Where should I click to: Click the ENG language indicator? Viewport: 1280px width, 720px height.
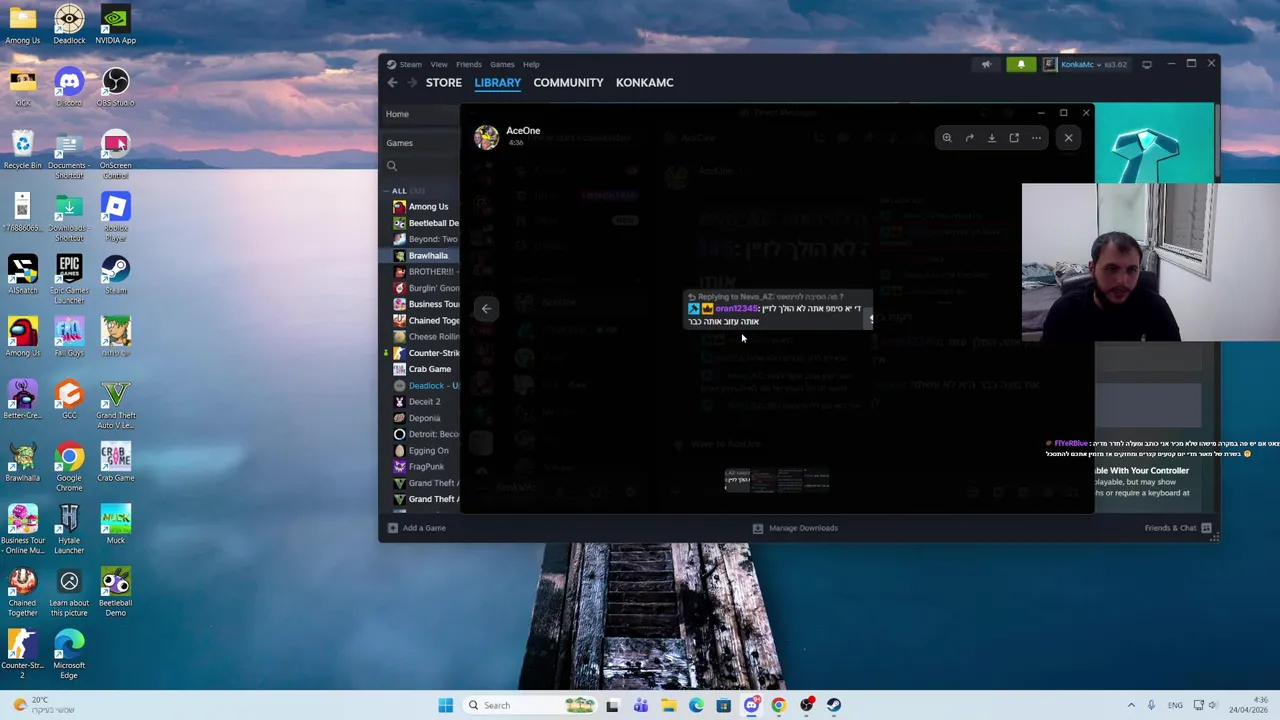pos(1175,705)
